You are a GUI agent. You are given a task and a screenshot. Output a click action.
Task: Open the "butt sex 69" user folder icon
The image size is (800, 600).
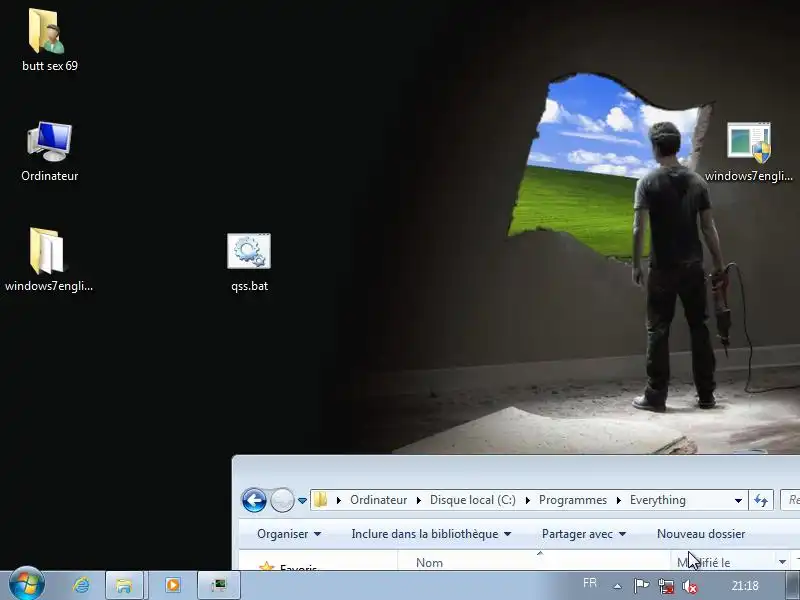[x=49, y=40]
